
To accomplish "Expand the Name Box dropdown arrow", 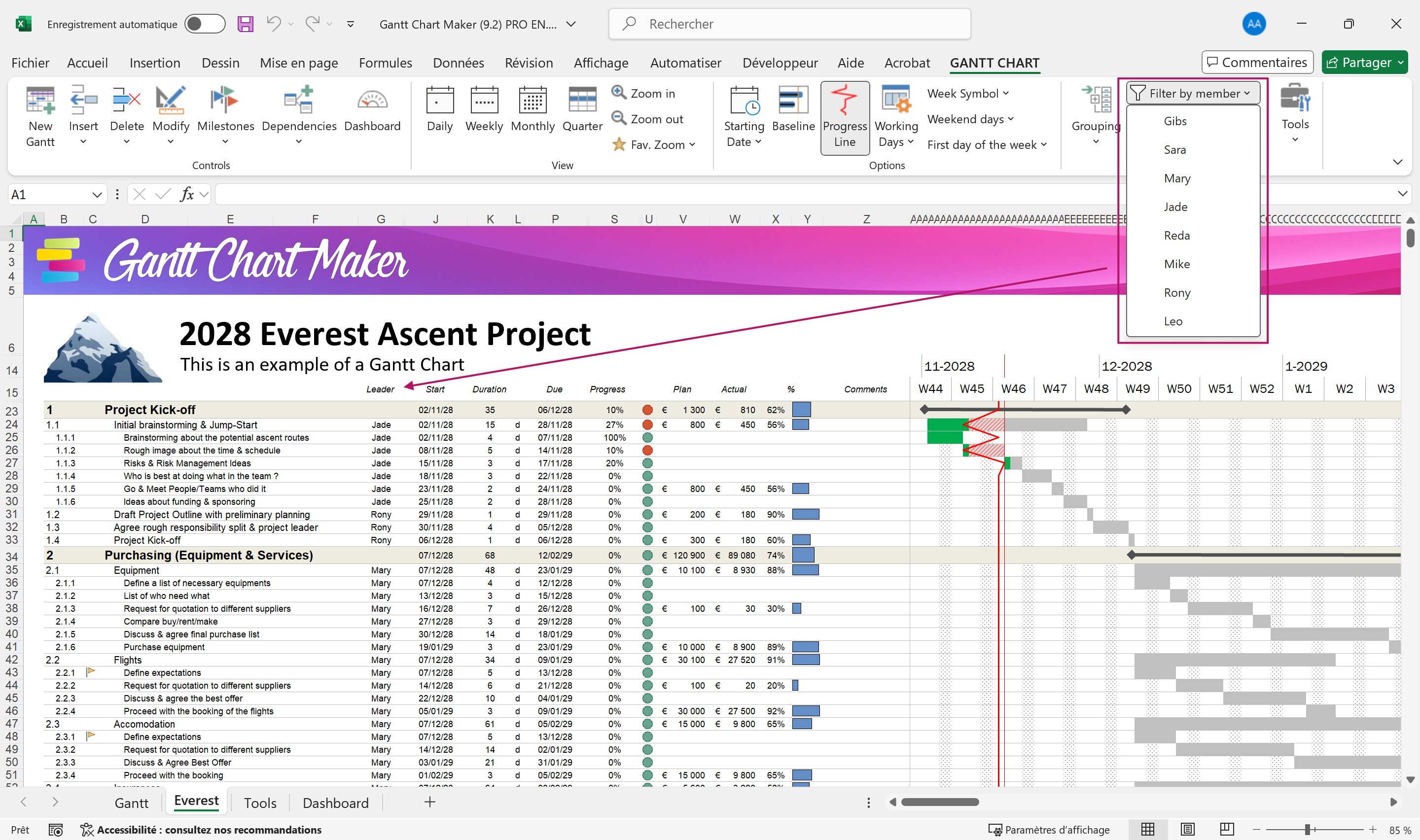I will coord(97,195).
